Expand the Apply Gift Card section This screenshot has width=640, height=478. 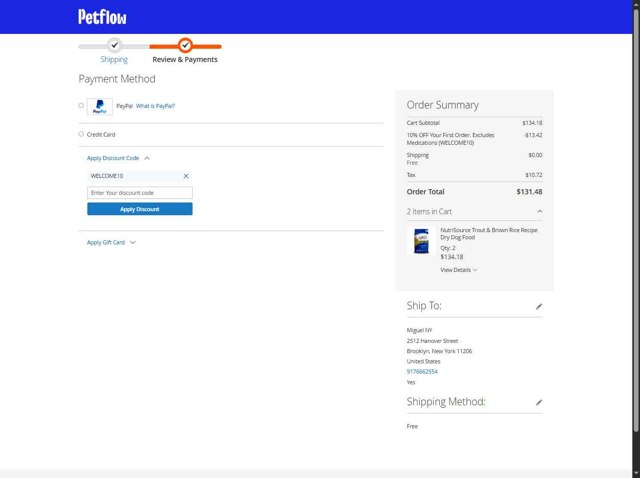click(111, 242)
